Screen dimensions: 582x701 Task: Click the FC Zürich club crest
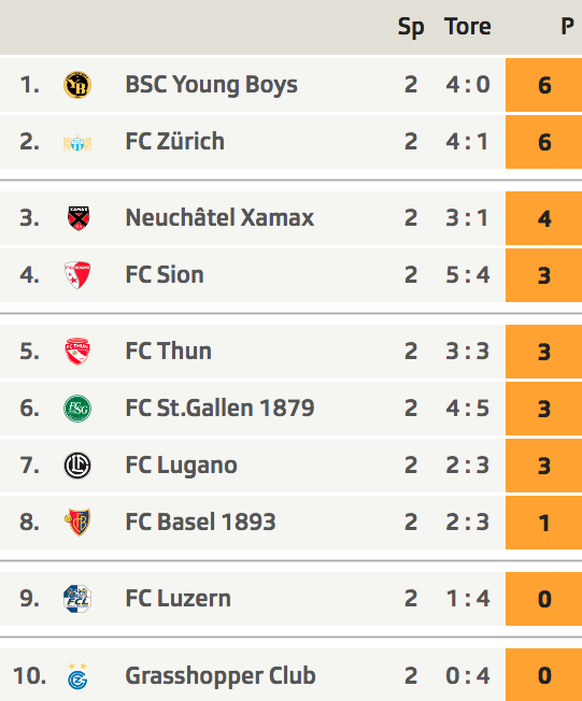click(77, 143)
